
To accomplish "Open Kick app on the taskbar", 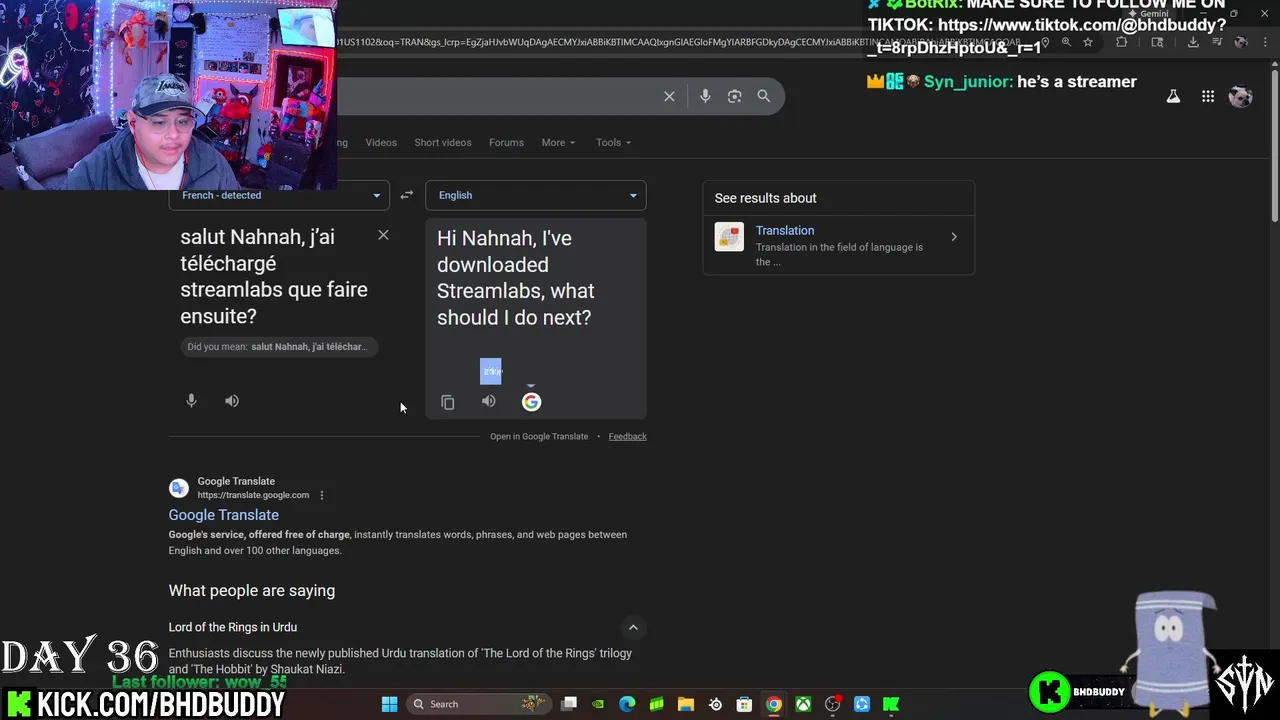I will click(x=891, y=704).
